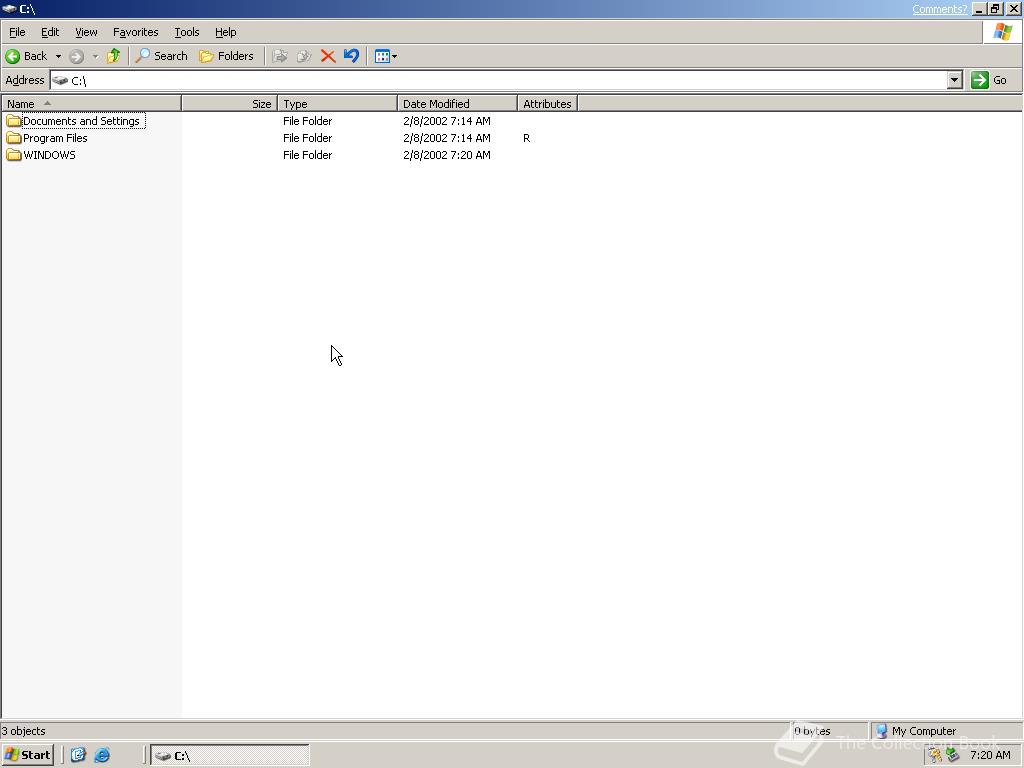Open the Search pane from toolbar
Viewport: 1024px width, 768px height.
161,56
